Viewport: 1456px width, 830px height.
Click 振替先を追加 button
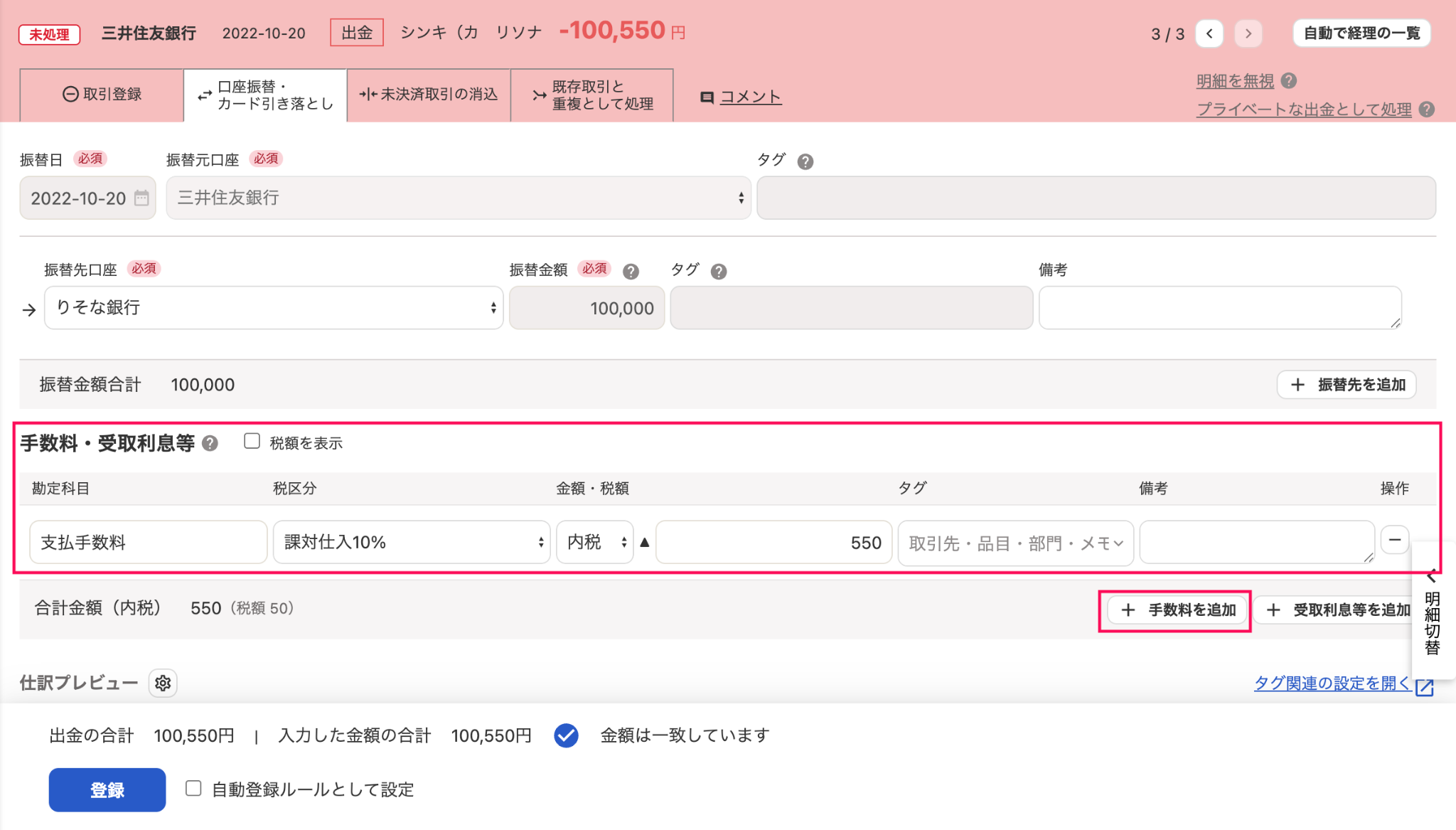tap(1347, 385)
